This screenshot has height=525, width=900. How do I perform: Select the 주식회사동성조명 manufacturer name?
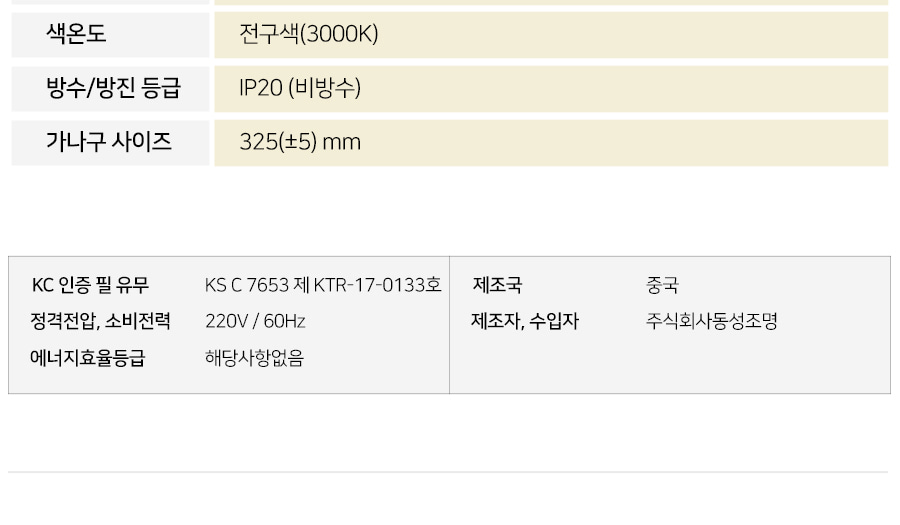[711, 321]
